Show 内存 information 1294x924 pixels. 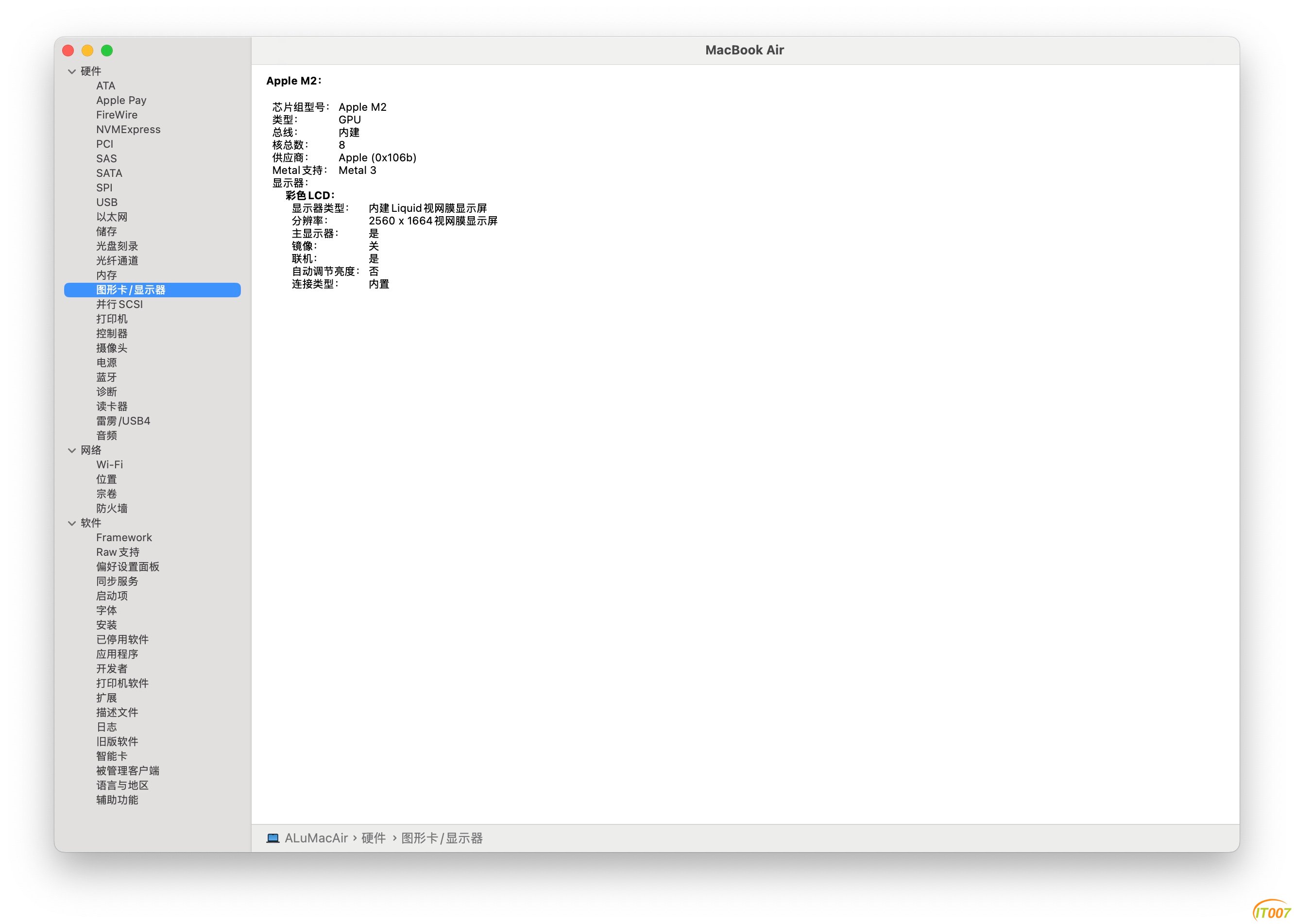(x=106, y=275)
